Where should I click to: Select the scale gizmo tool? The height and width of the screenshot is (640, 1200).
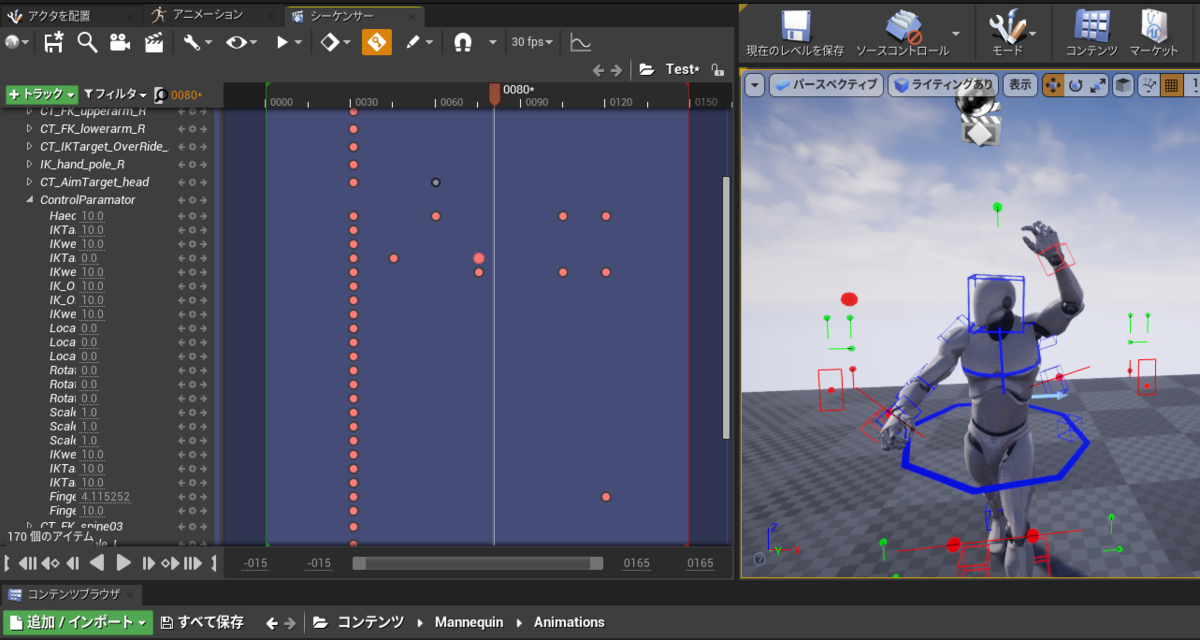coord(1099,85)
